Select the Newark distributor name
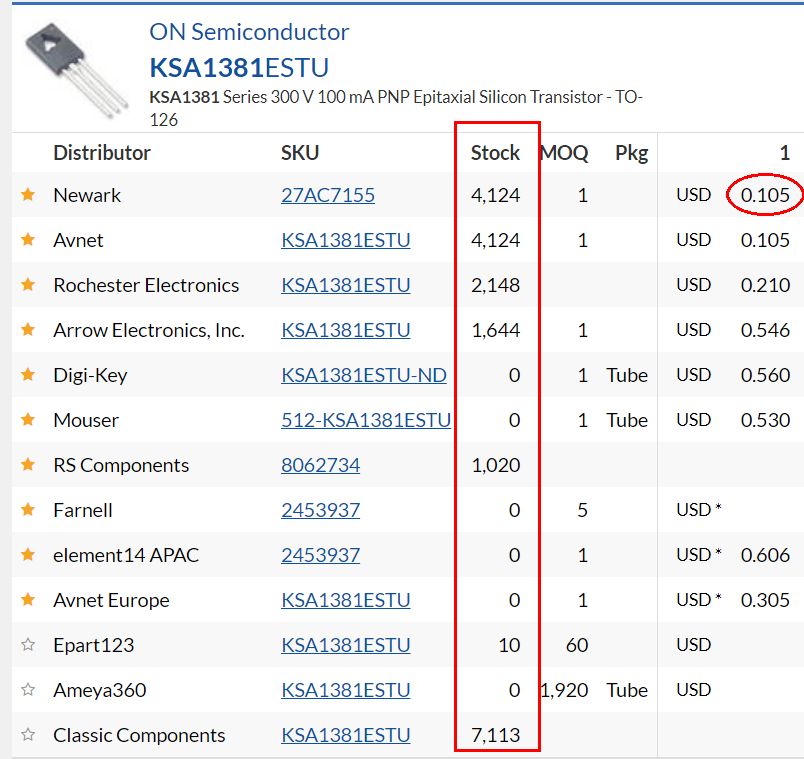Image resolution: width=804 pixels, height=759 pixels. coord(87,195)
